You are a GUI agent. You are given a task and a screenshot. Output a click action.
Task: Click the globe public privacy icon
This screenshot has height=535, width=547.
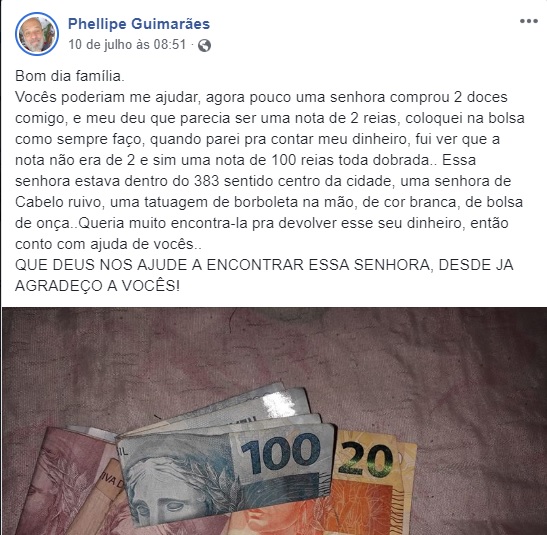point(204,45)
